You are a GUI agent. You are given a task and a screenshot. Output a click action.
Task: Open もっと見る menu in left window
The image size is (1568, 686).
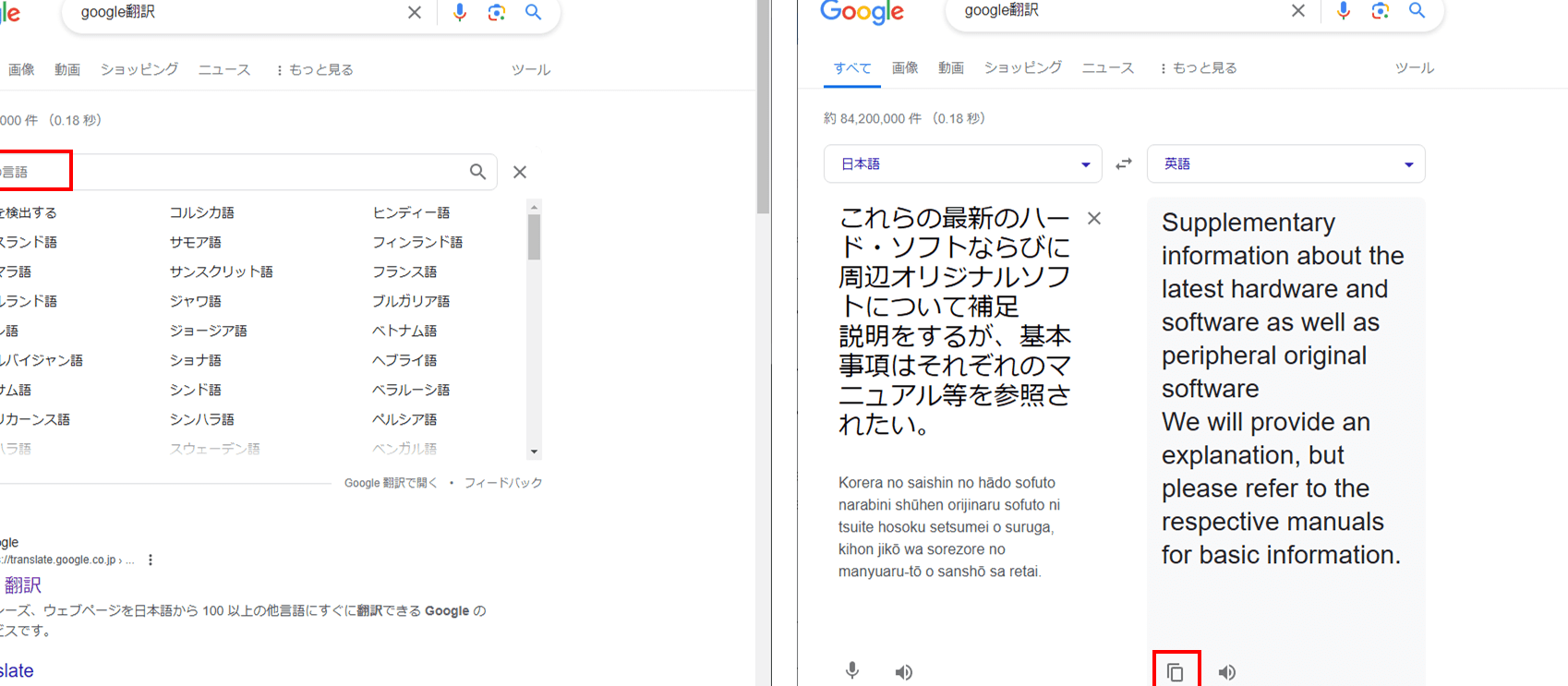pyautogui.click(x=315, y=69)
